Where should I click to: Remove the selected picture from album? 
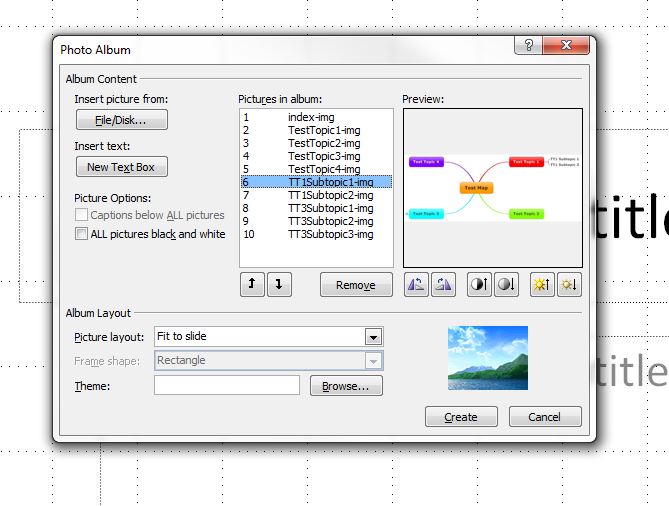[356, 285]
